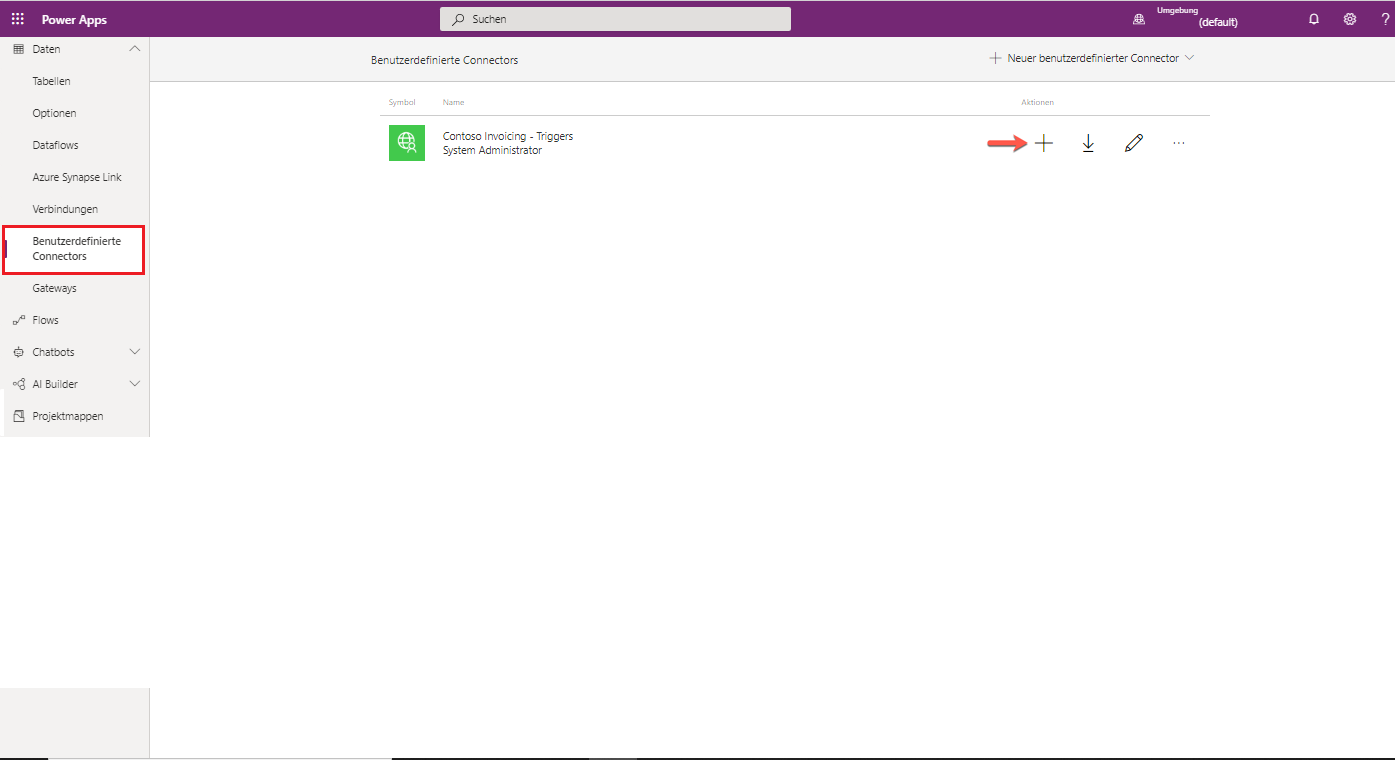Click the green Contoso connector symbol
This screenshot has width=1395, height=760.
[x=406, y=143]
